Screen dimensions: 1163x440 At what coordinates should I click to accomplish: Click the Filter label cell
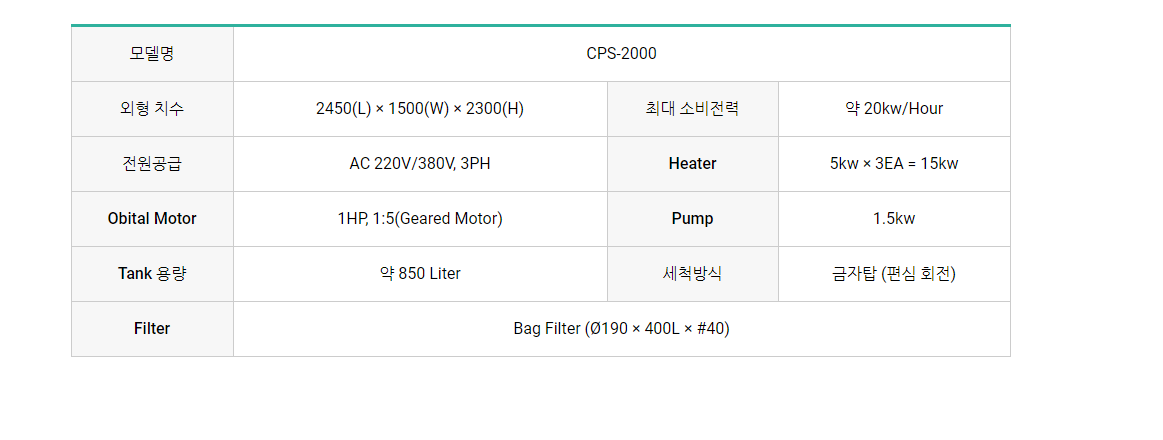coord(152,329)
